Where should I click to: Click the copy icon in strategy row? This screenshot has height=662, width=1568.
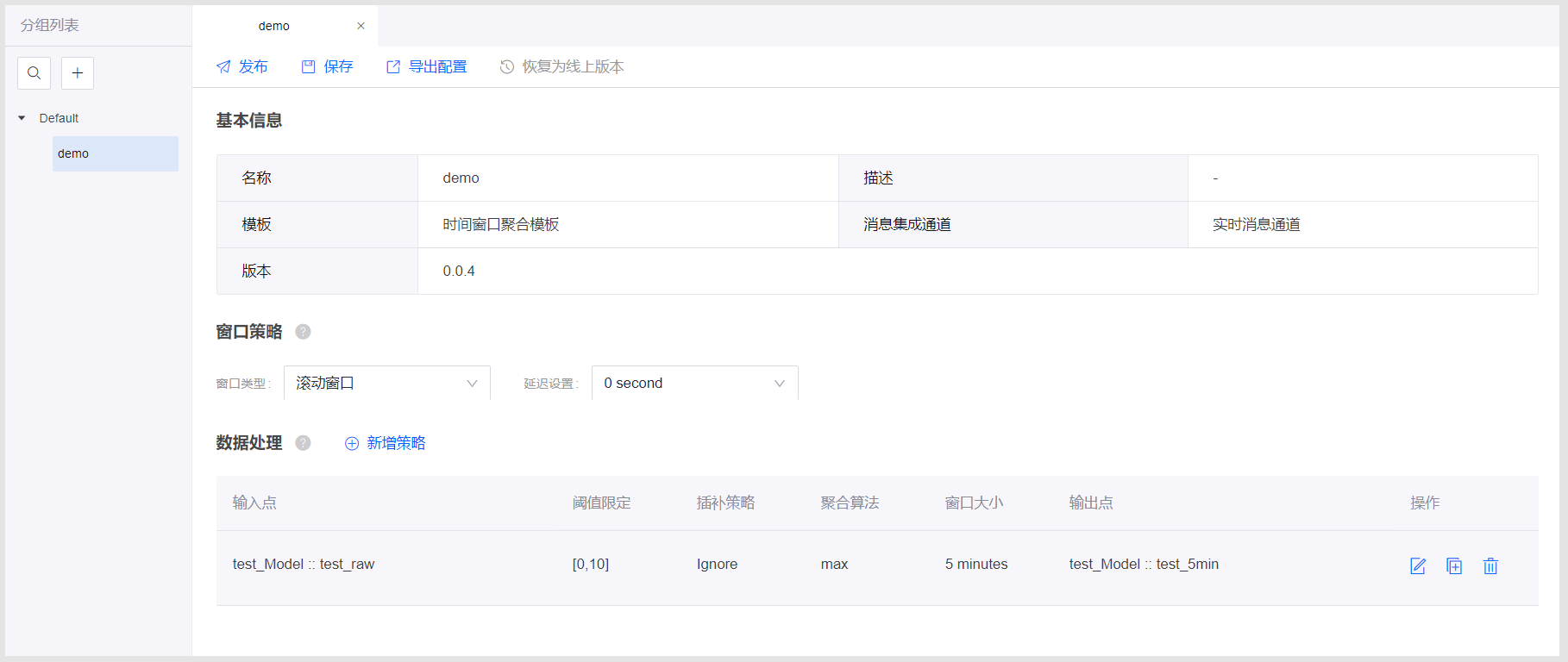[x=1454, y=565]
